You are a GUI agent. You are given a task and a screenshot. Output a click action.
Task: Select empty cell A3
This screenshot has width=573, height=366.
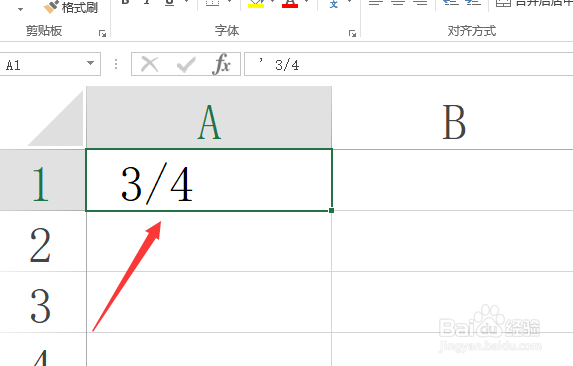[209, 302]
